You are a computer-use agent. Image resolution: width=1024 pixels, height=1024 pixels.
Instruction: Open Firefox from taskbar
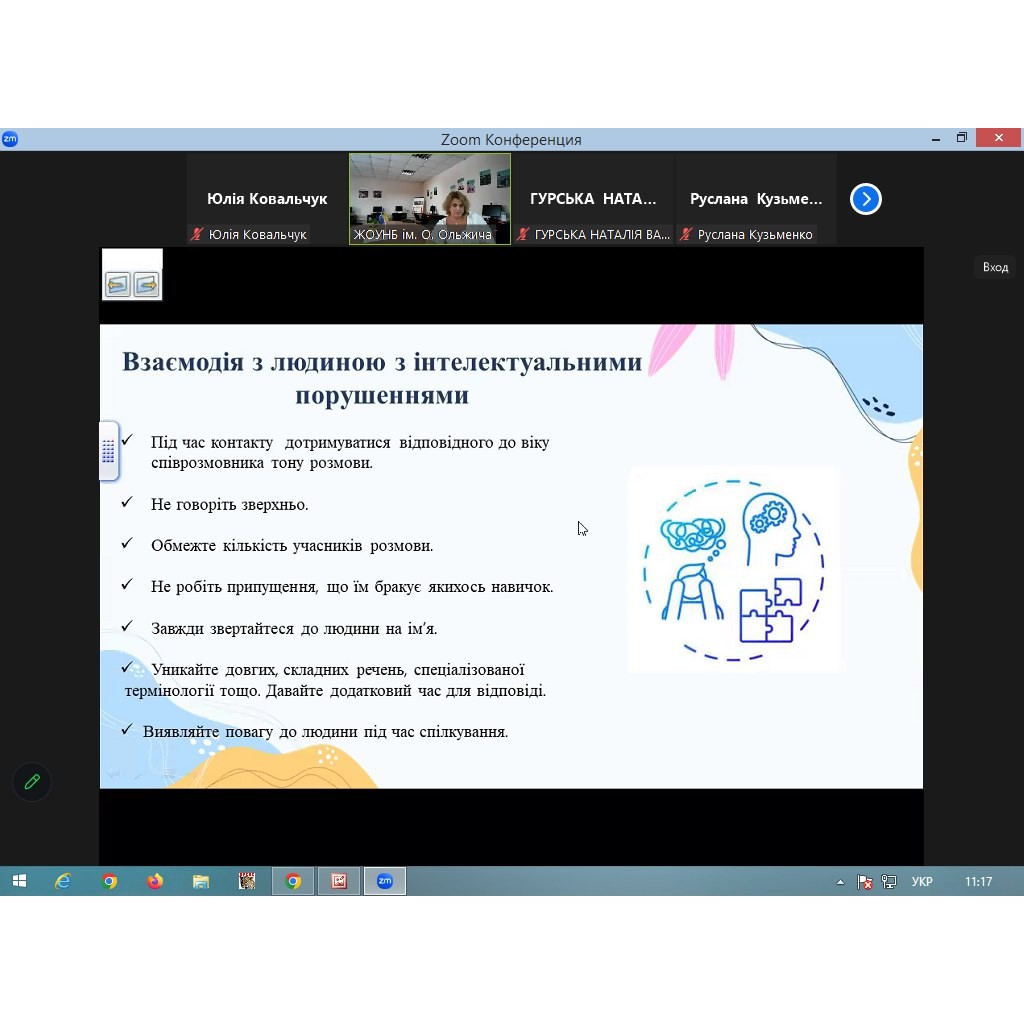point(155,881)
